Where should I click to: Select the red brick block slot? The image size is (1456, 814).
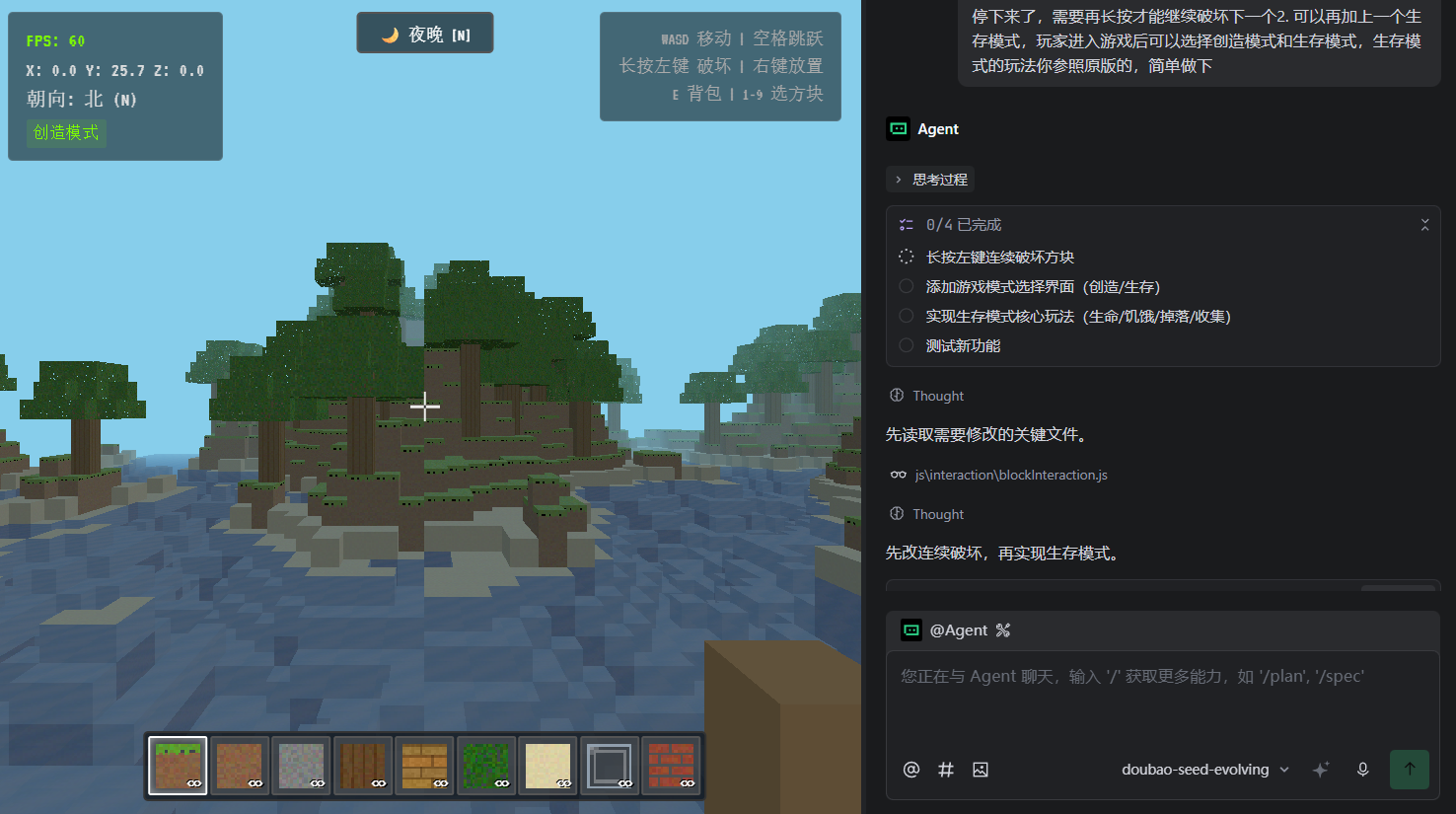(x=672, y=766)
